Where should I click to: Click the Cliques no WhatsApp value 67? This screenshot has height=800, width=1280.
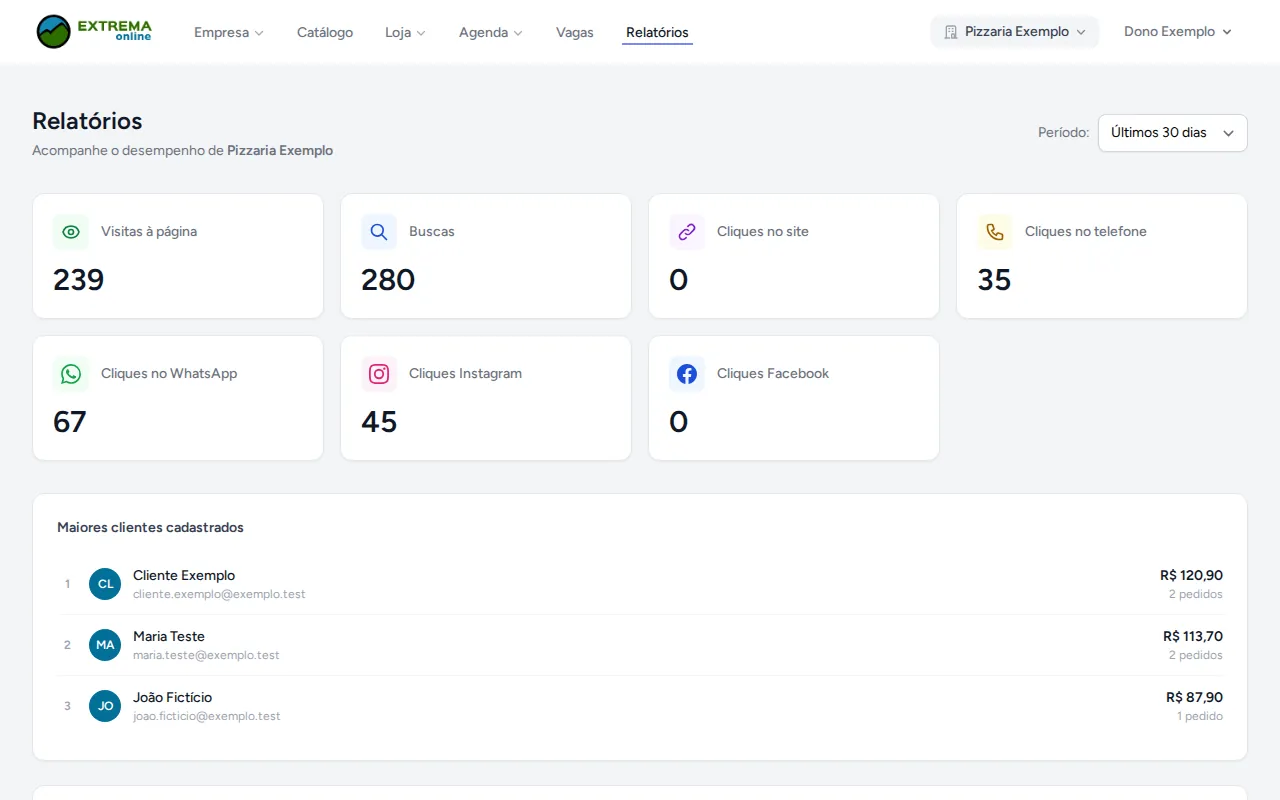tap(70, 422)
